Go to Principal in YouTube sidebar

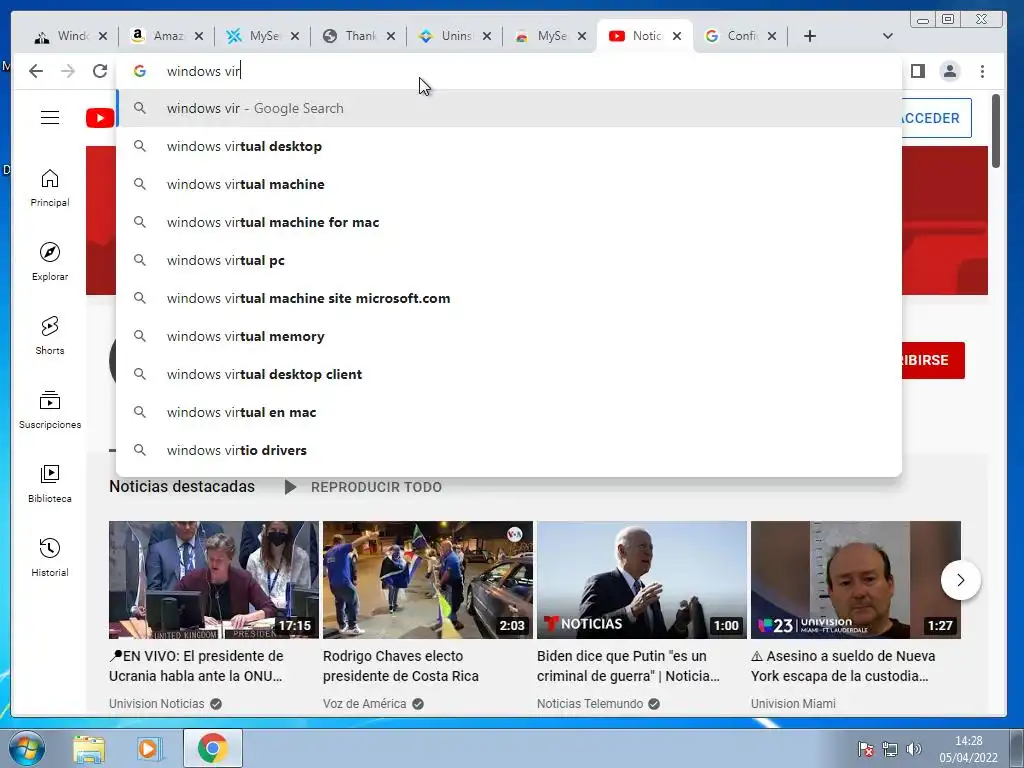point(50,189)
